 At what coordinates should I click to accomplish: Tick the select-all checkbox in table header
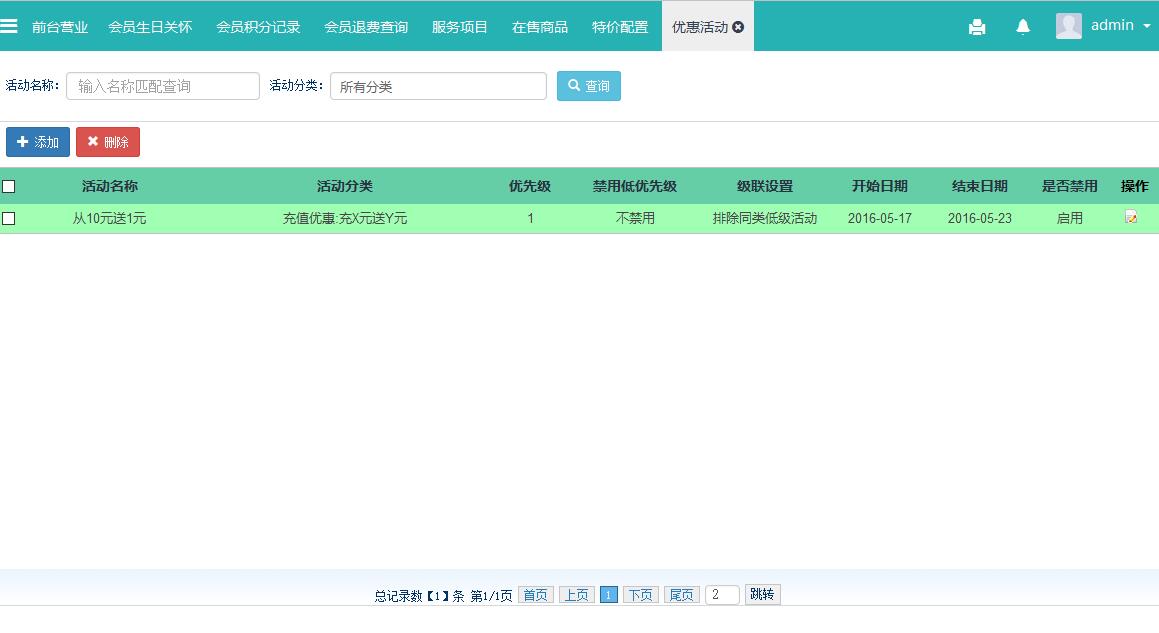point(9,186)
